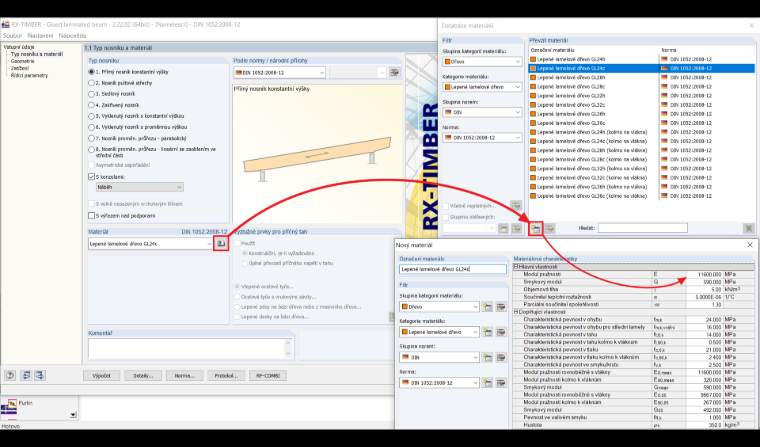This screenshot has height=447, width=760.
Task: Click the new material icon in Databáze materiálů
Action: [536, 228]
